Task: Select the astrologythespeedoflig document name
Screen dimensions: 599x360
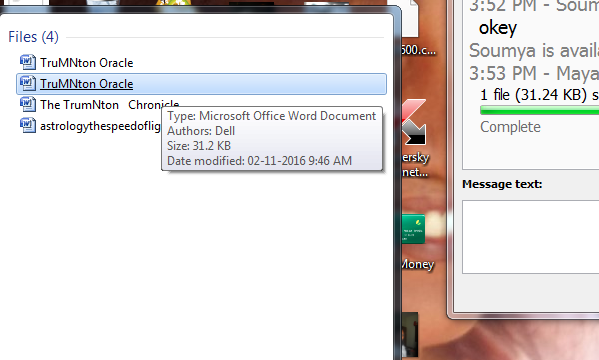Action: click(x=100, y=126)
